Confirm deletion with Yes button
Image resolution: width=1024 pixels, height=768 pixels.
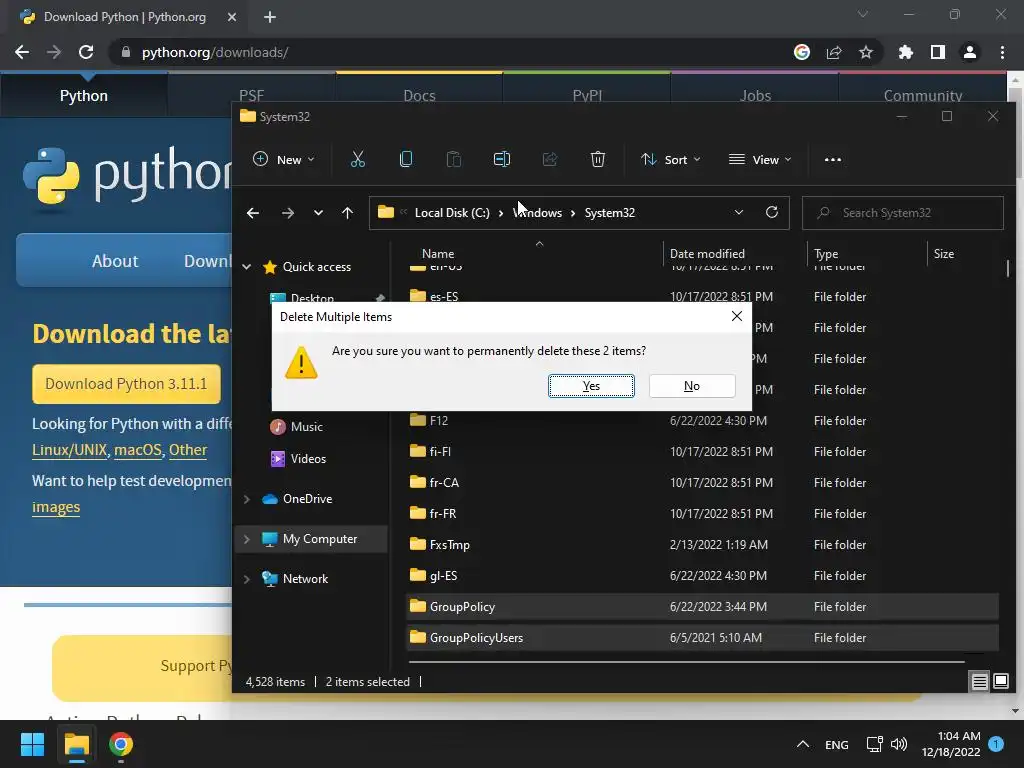pos(591,386)
